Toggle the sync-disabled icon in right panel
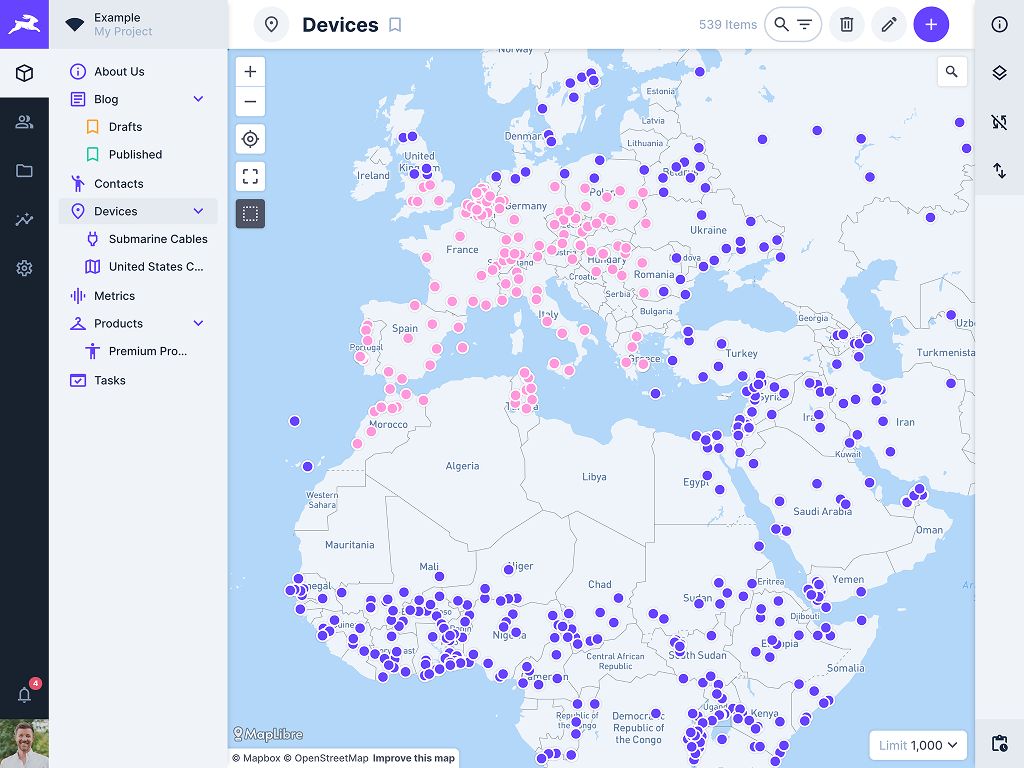The image size is (1024, 768). [999, 122]
